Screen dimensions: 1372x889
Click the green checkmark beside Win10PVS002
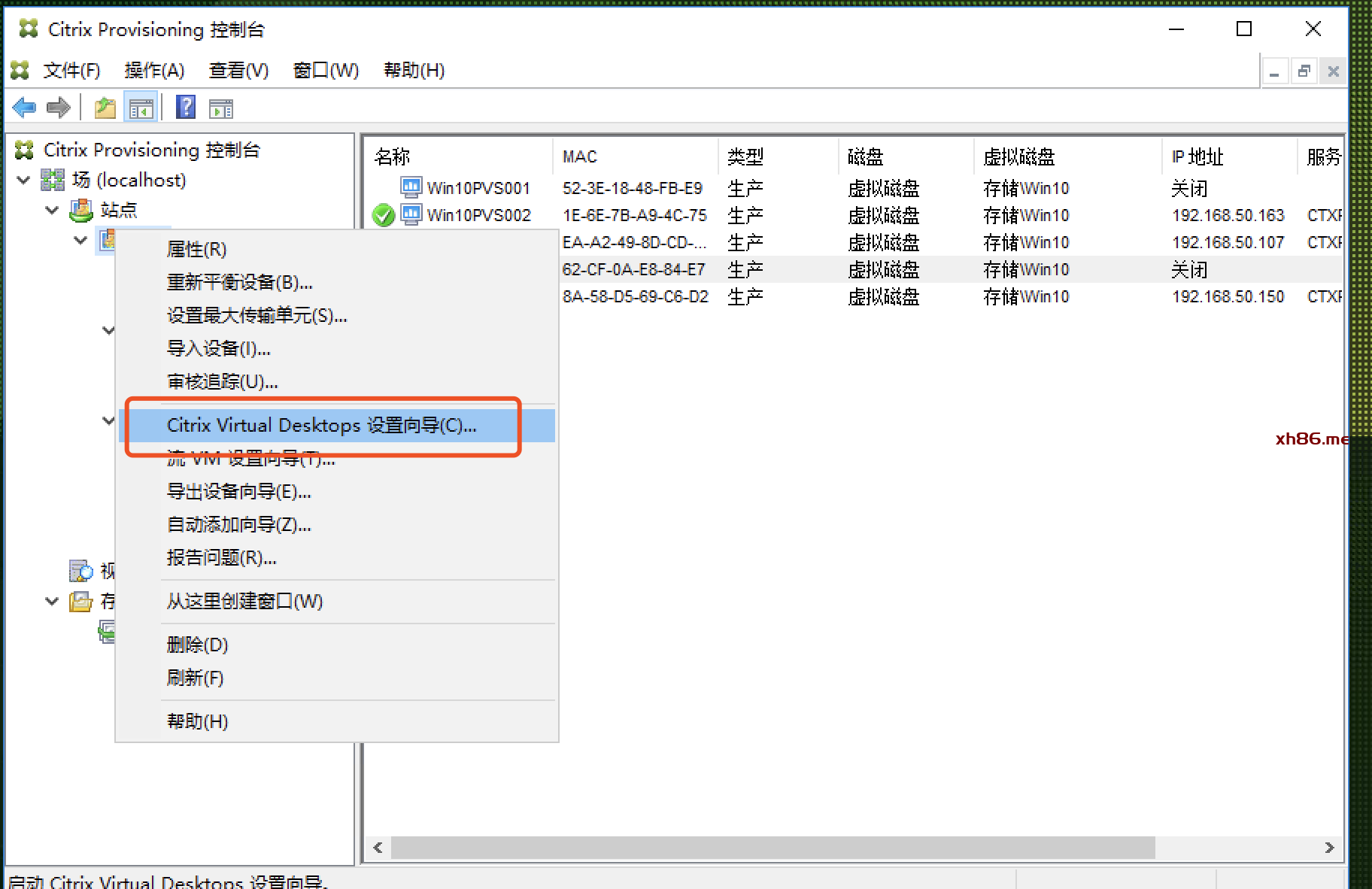[384, 215]
